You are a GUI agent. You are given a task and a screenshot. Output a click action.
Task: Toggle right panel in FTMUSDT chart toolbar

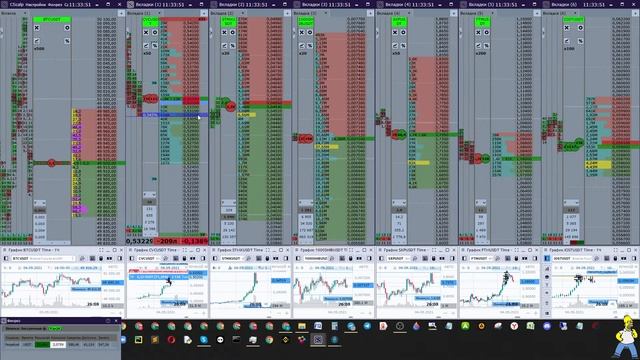coord(534,258)
